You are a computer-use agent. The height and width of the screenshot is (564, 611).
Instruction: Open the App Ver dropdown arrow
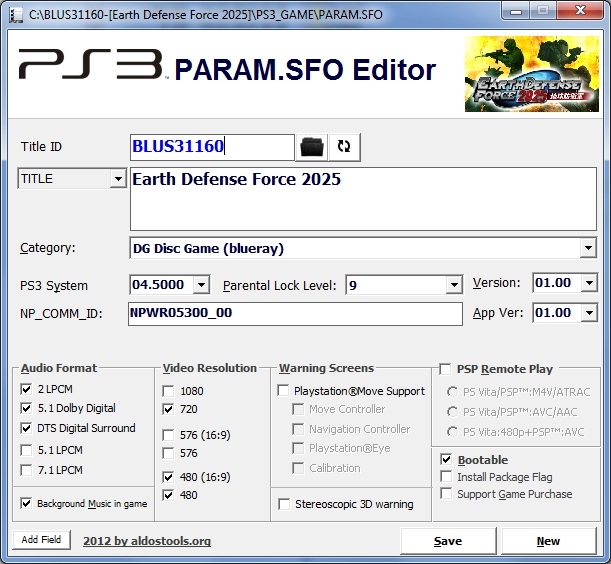pos(589,313)
